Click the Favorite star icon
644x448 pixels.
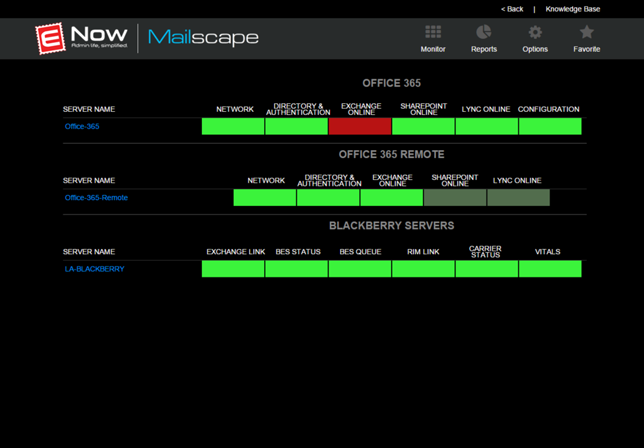586,32
